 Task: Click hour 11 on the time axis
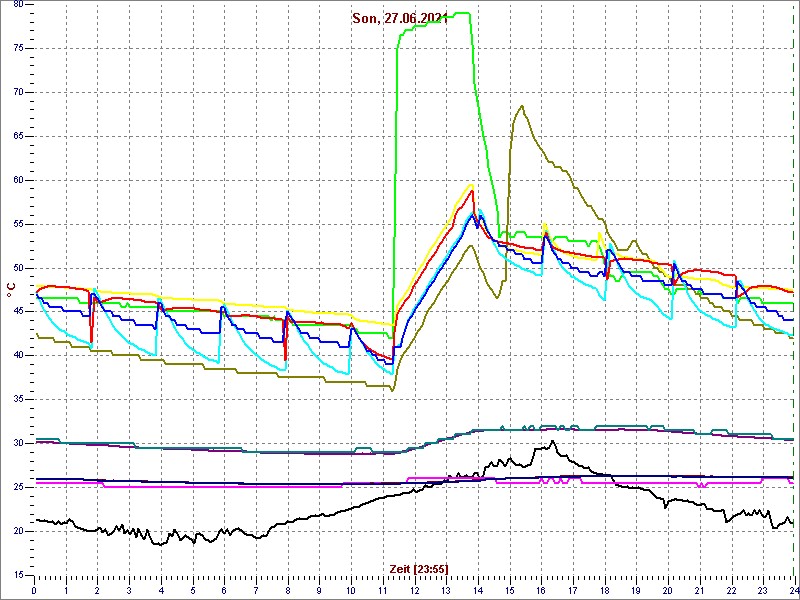click(382, 590)
